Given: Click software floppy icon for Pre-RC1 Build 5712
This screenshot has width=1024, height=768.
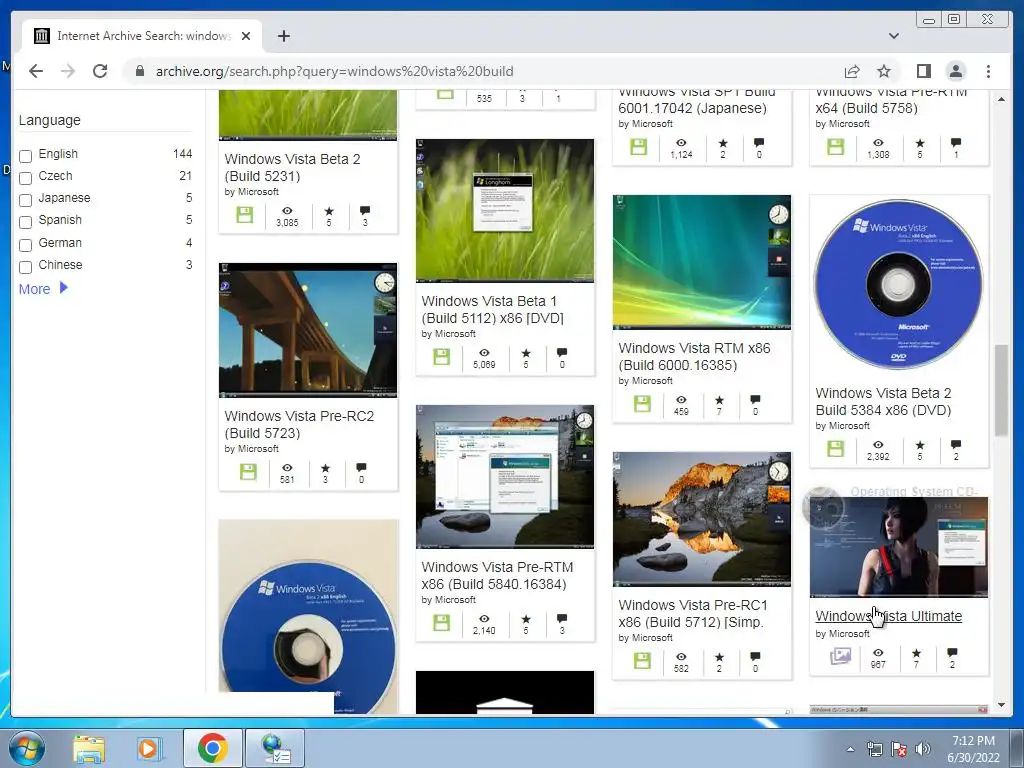Looking at the screenshot, I should click(x=642, y=660).
